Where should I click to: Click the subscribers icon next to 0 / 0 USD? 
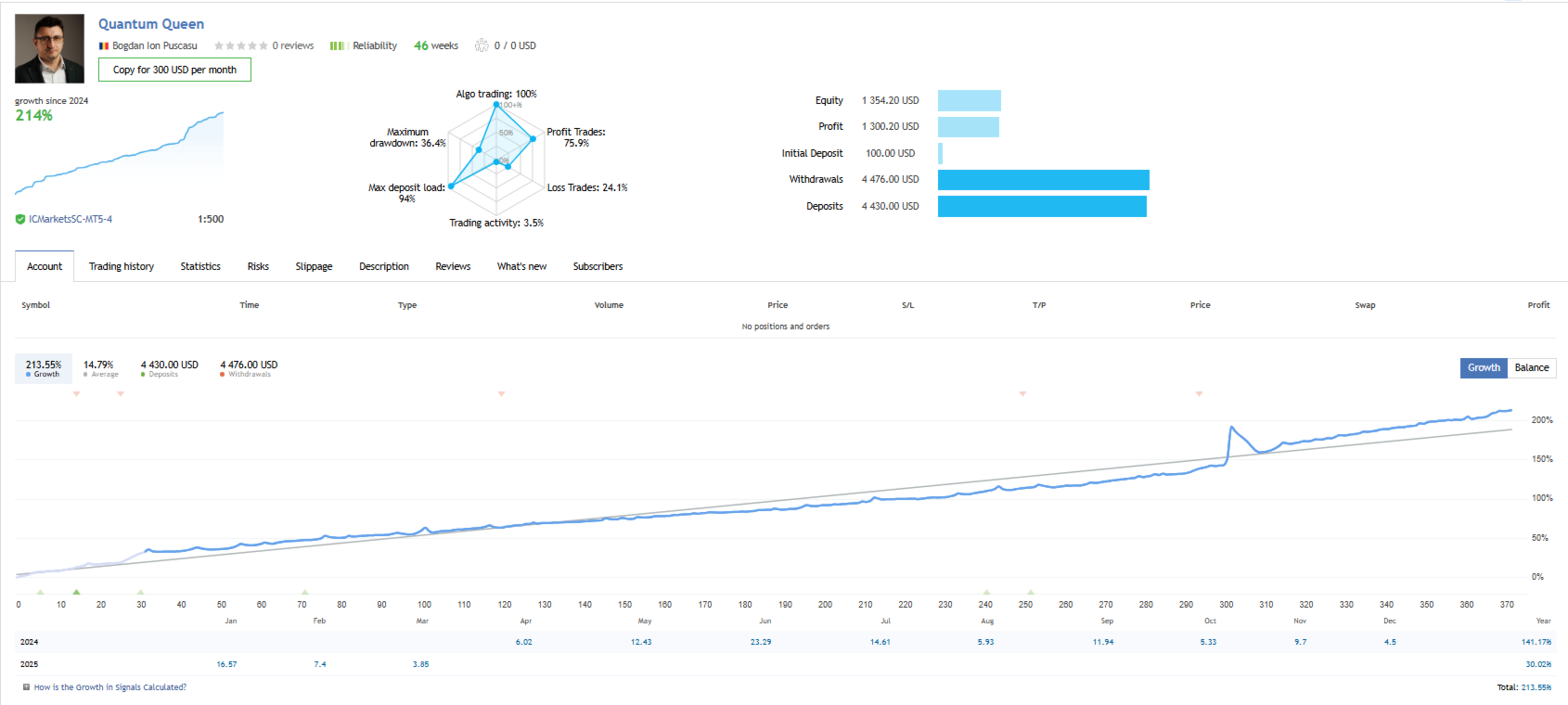point(482,45)
